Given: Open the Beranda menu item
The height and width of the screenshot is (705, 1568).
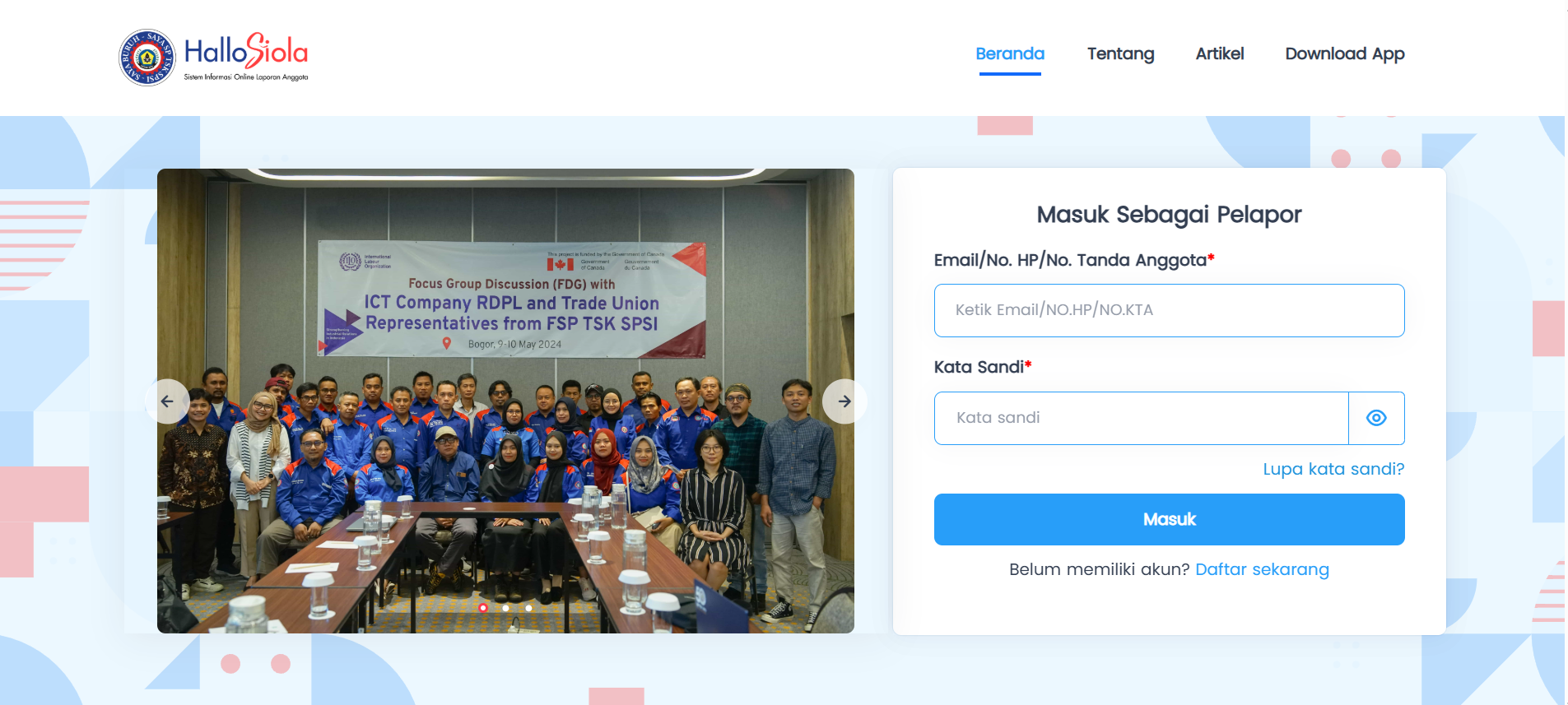Looking at the screenshot, I should coord(1010,53).
